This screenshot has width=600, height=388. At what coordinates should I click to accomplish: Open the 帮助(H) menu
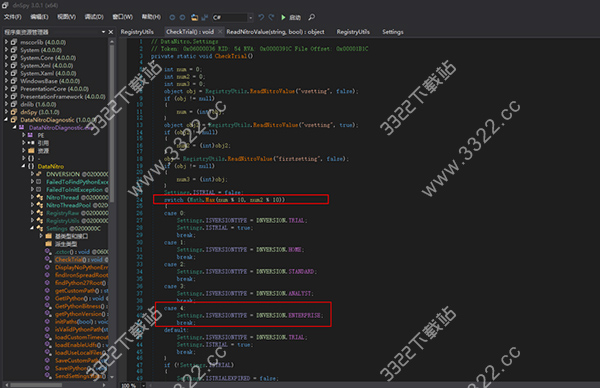pyautogui.click(x=152, y=17)
